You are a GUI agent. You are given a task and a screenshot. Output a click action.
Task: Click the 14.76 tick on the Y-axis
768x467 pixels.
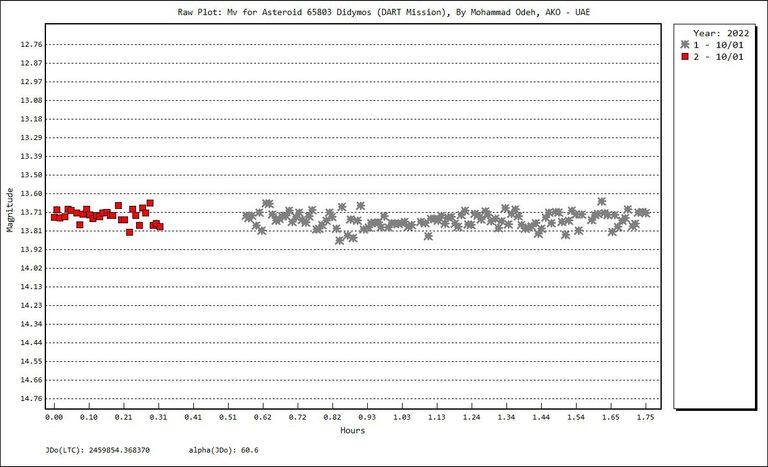[31, 398]
